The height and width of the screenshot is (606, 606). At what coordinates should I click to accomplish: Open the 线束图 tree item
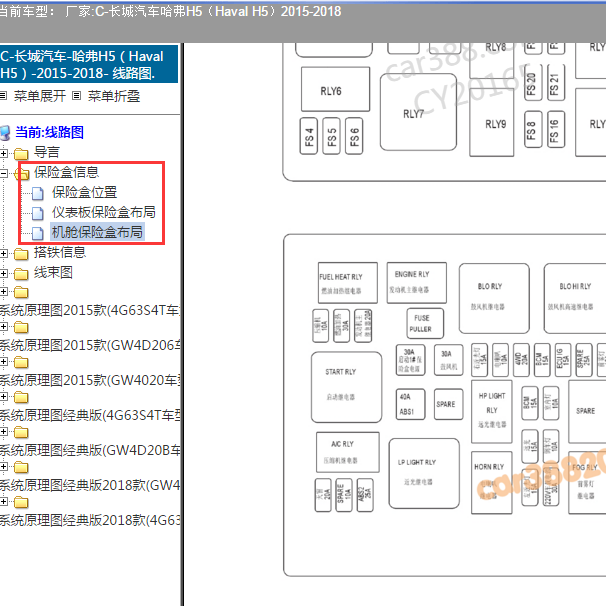[x=53, y=272]
